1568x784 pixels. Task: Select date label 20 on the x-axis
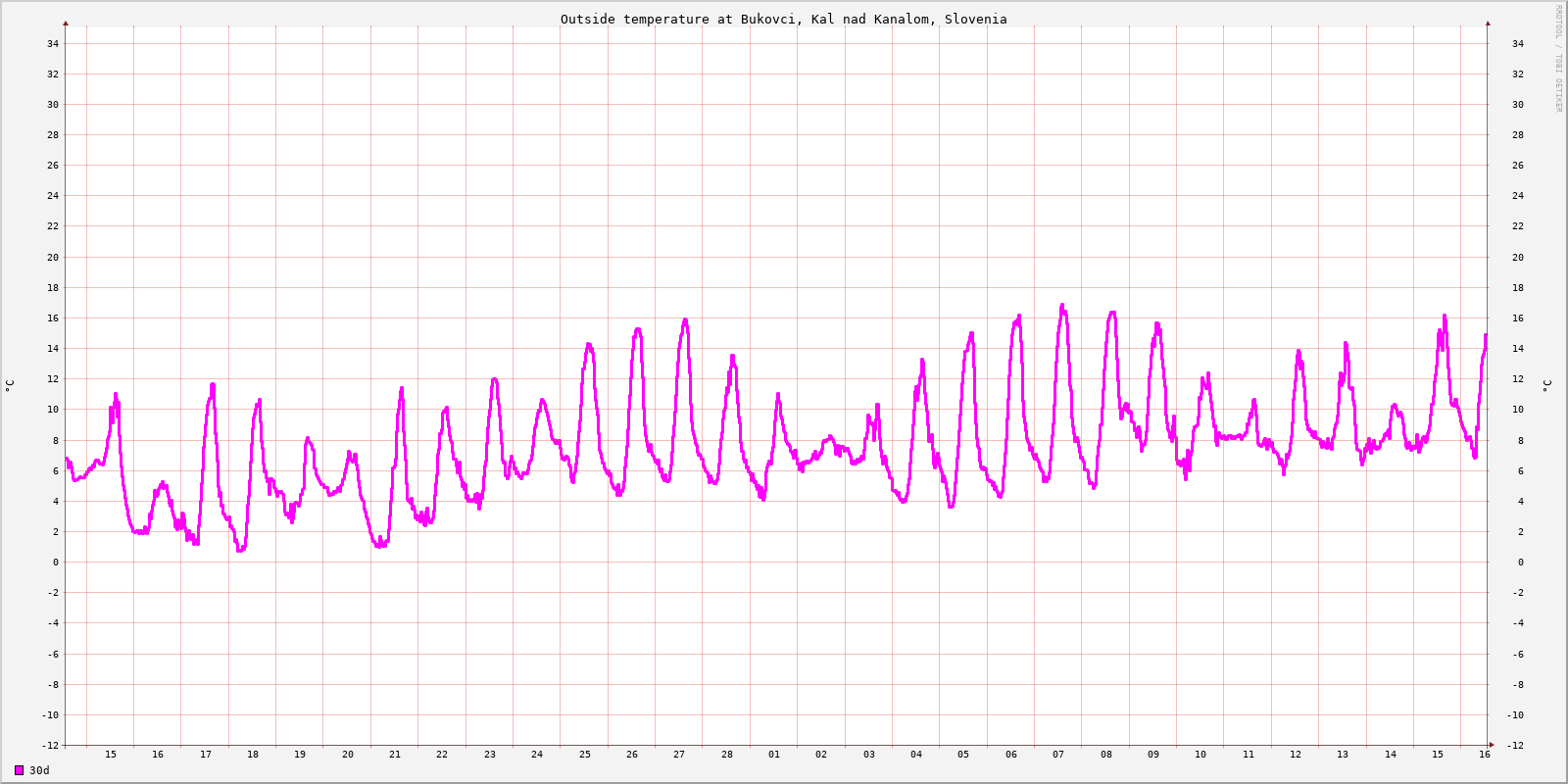pyautogui.click(x=348, y=755)
